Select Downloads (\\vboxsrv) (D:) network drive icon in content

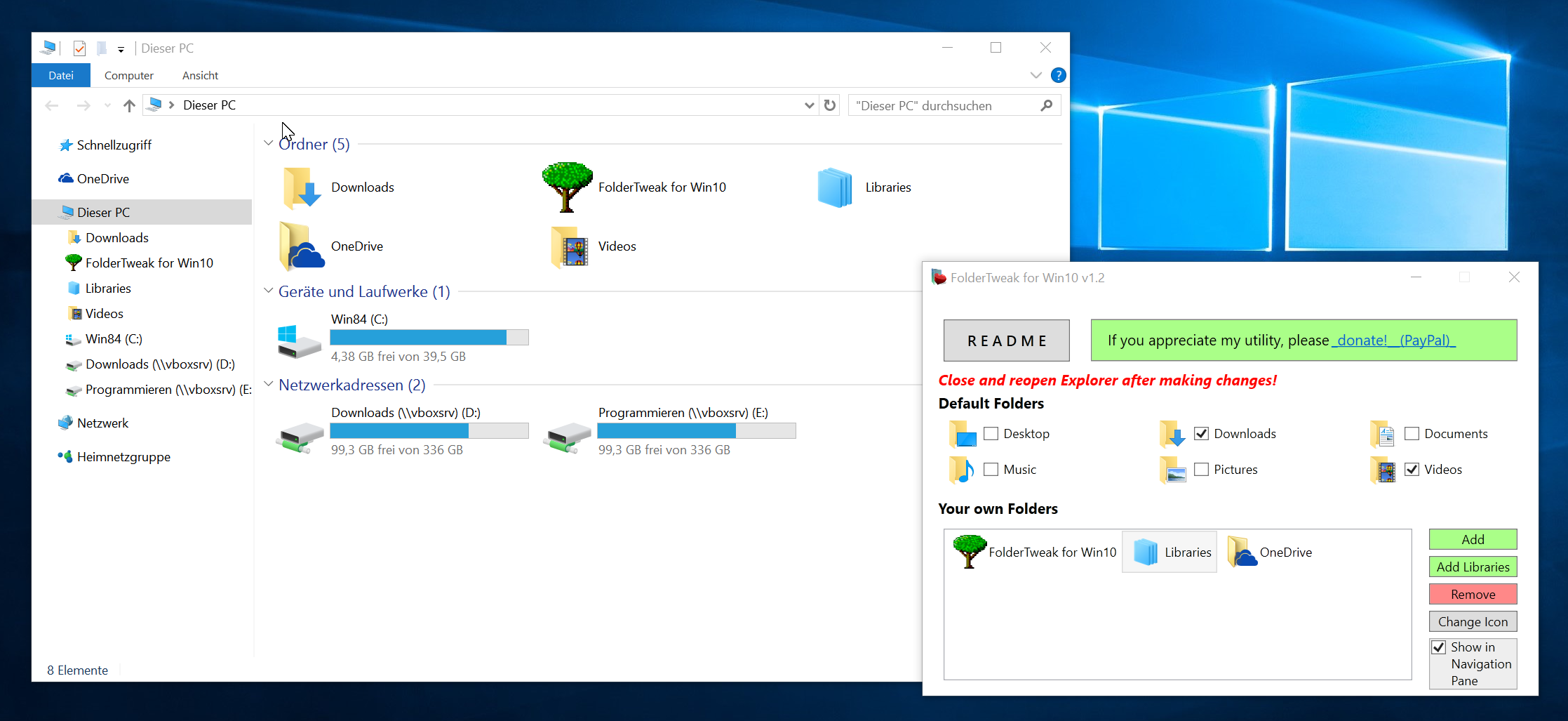tap(300, 437)
